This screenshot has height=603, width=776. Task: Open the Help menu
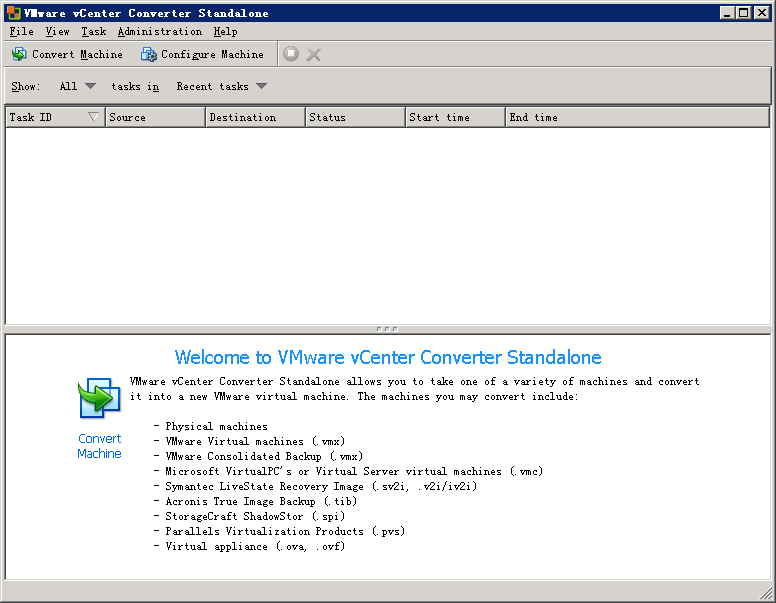point(225,32)
